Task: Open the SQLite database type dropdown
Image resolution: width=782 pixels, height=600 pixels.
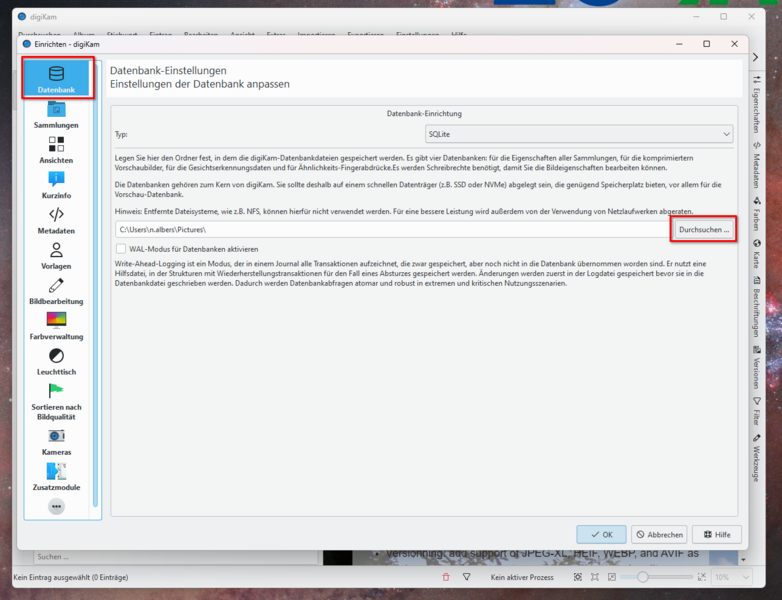Action: pyautogui.click(x=579, y=134)
